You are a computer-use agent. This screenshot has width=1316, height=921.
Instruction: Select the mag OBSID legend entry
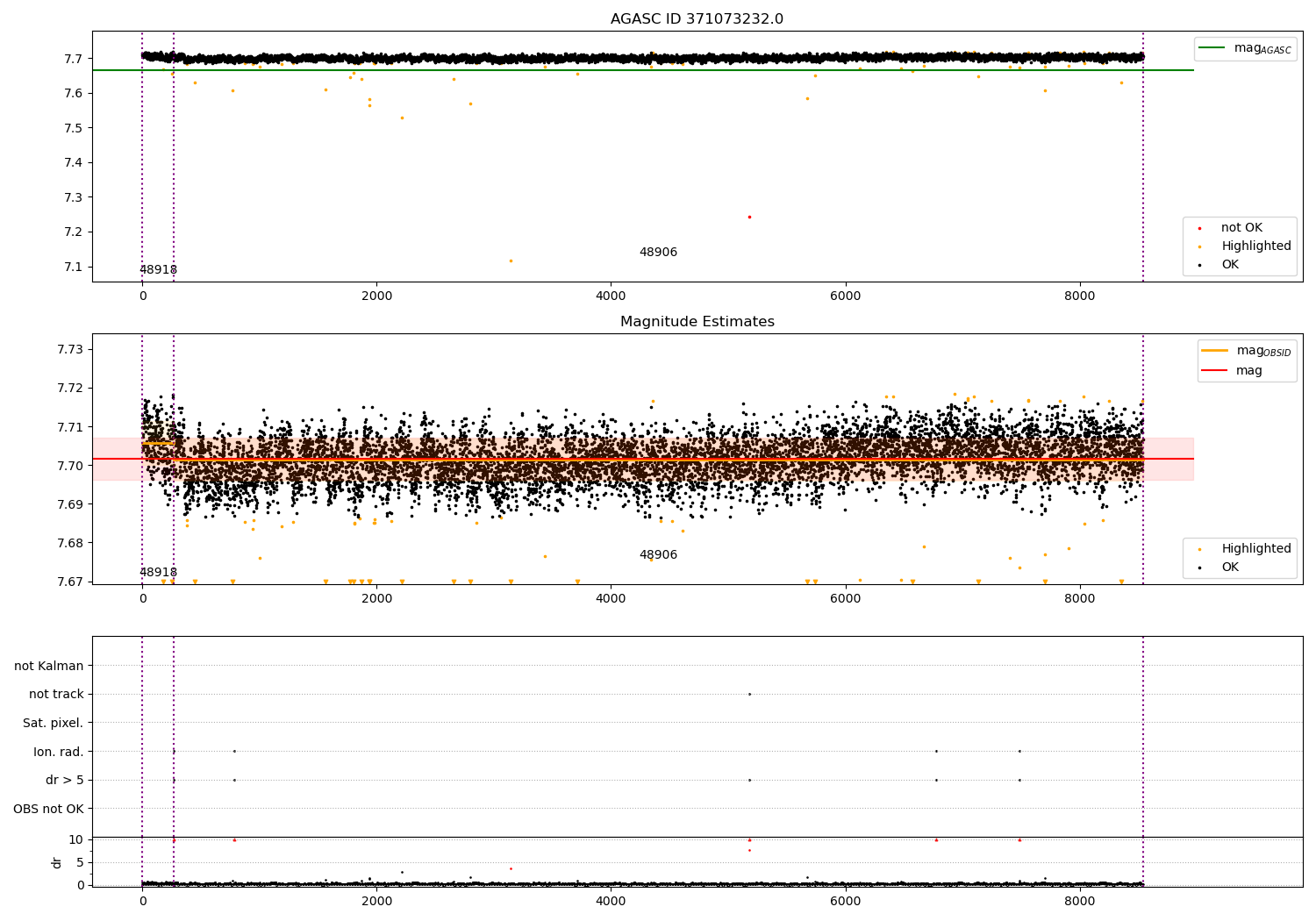(x=1247, y=351)
